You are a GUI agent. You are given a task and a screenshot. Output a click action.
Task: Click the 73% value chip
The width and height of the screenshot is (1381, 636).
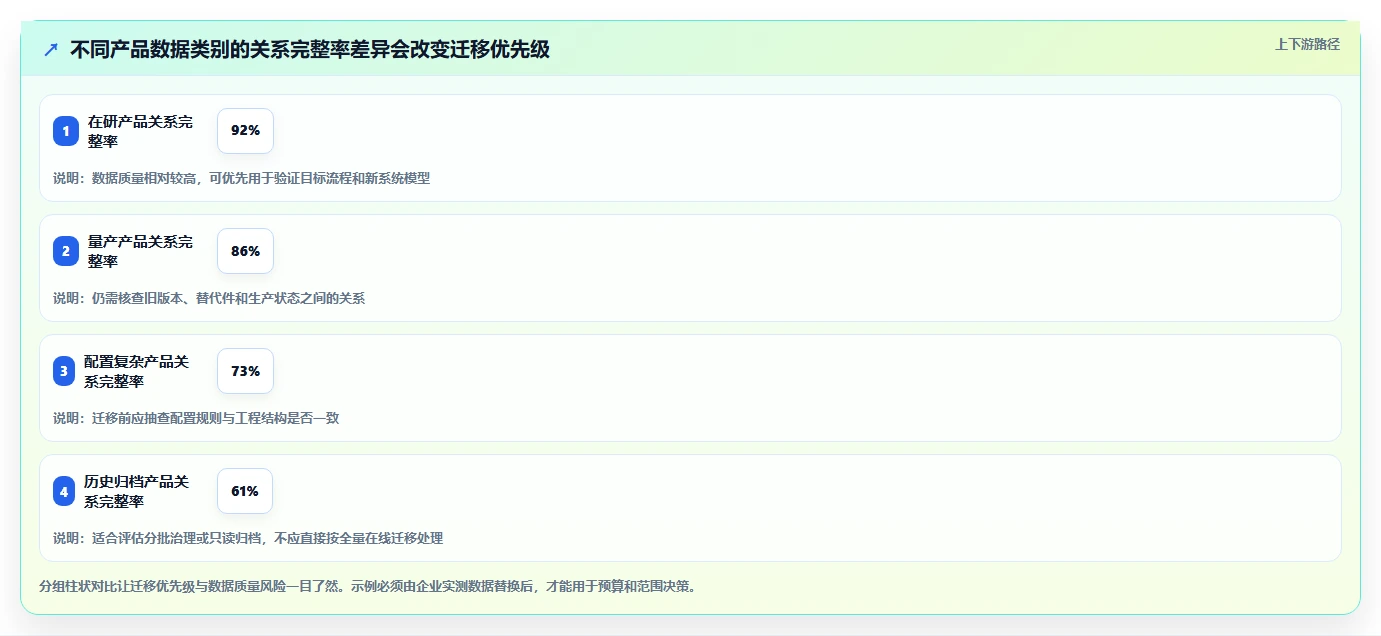(245, 371)
